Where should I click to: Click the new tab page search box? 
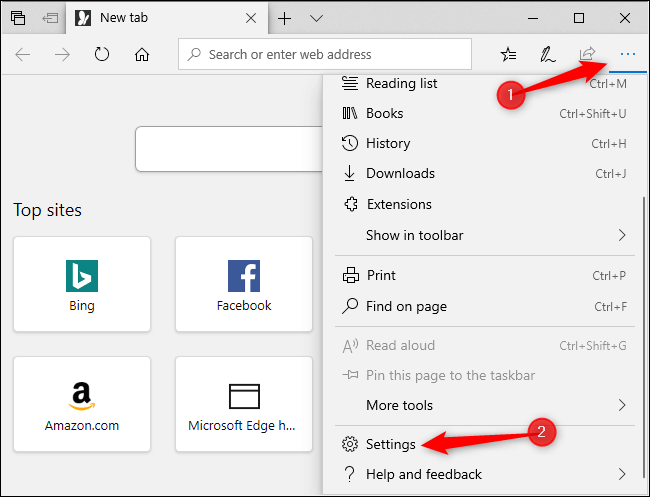click(x=229, y=149)
